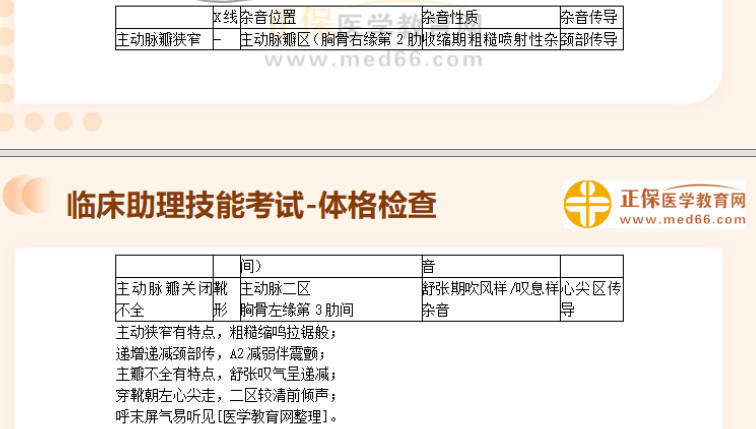
Task: Select the slide title 临床助理技能考试-体格检查
Action: 251,205
